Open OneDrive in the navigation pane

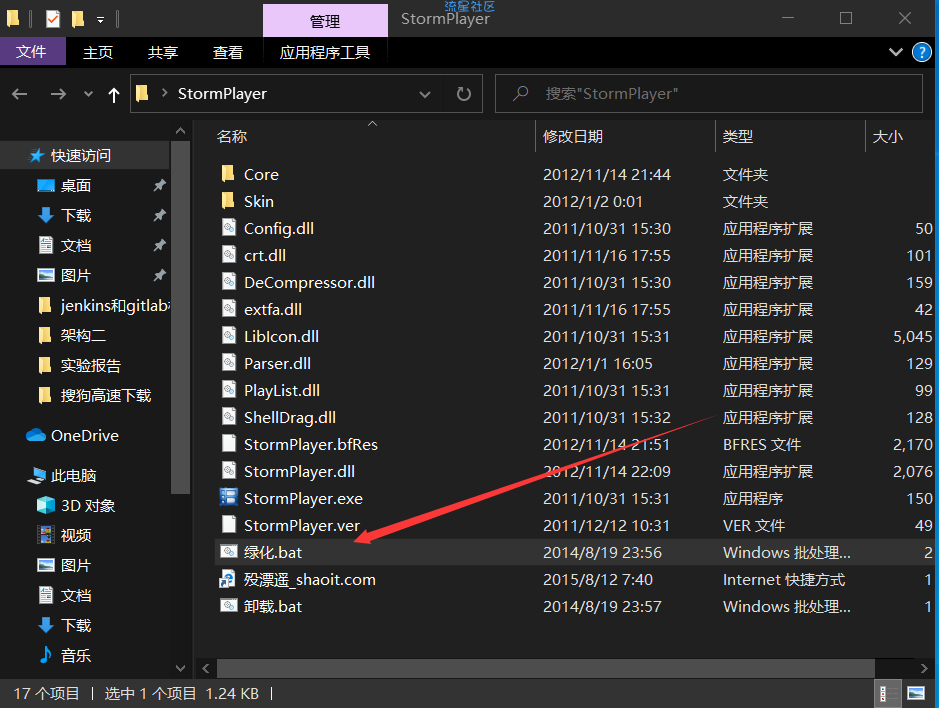point(84,435)
